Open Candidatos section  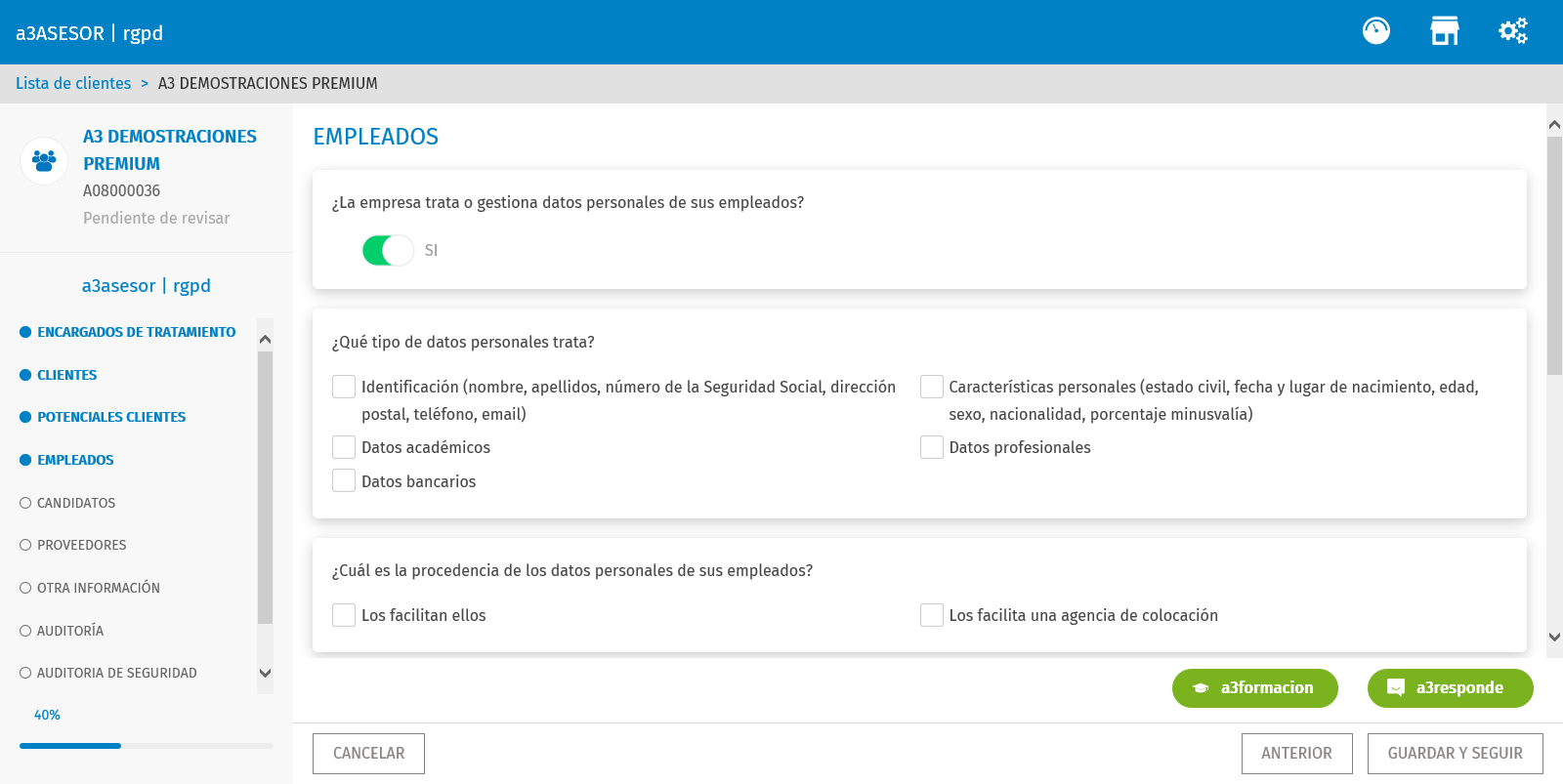pos(76,503)
